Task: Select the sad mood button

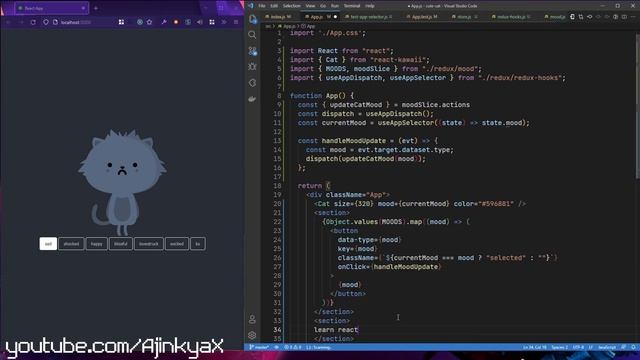Action: 48,244
